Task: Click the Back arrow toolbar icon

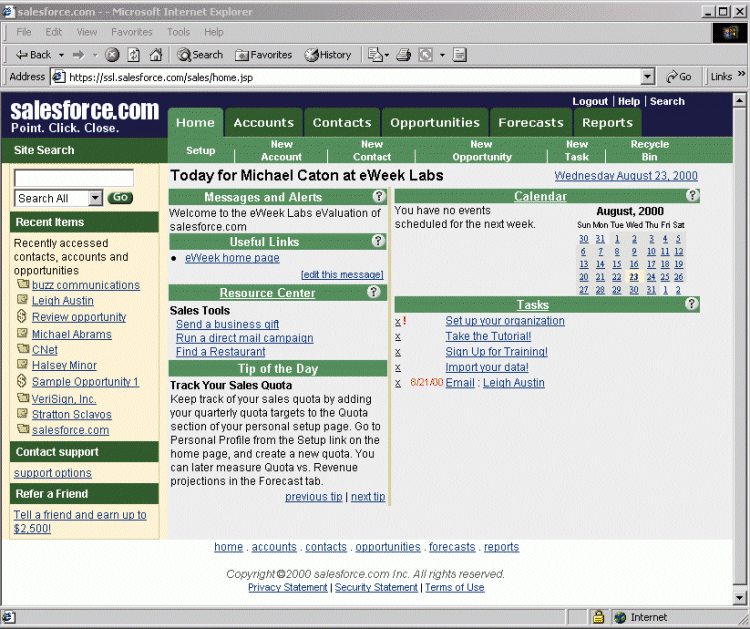Action: tap(22, 55)
